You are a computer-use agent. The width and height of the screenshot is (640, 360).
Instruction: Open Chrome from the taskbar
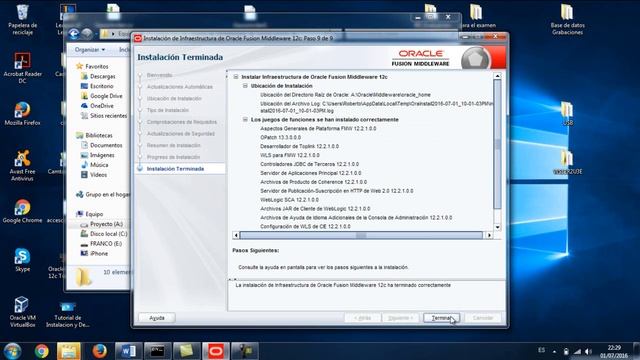coord(41,351)
